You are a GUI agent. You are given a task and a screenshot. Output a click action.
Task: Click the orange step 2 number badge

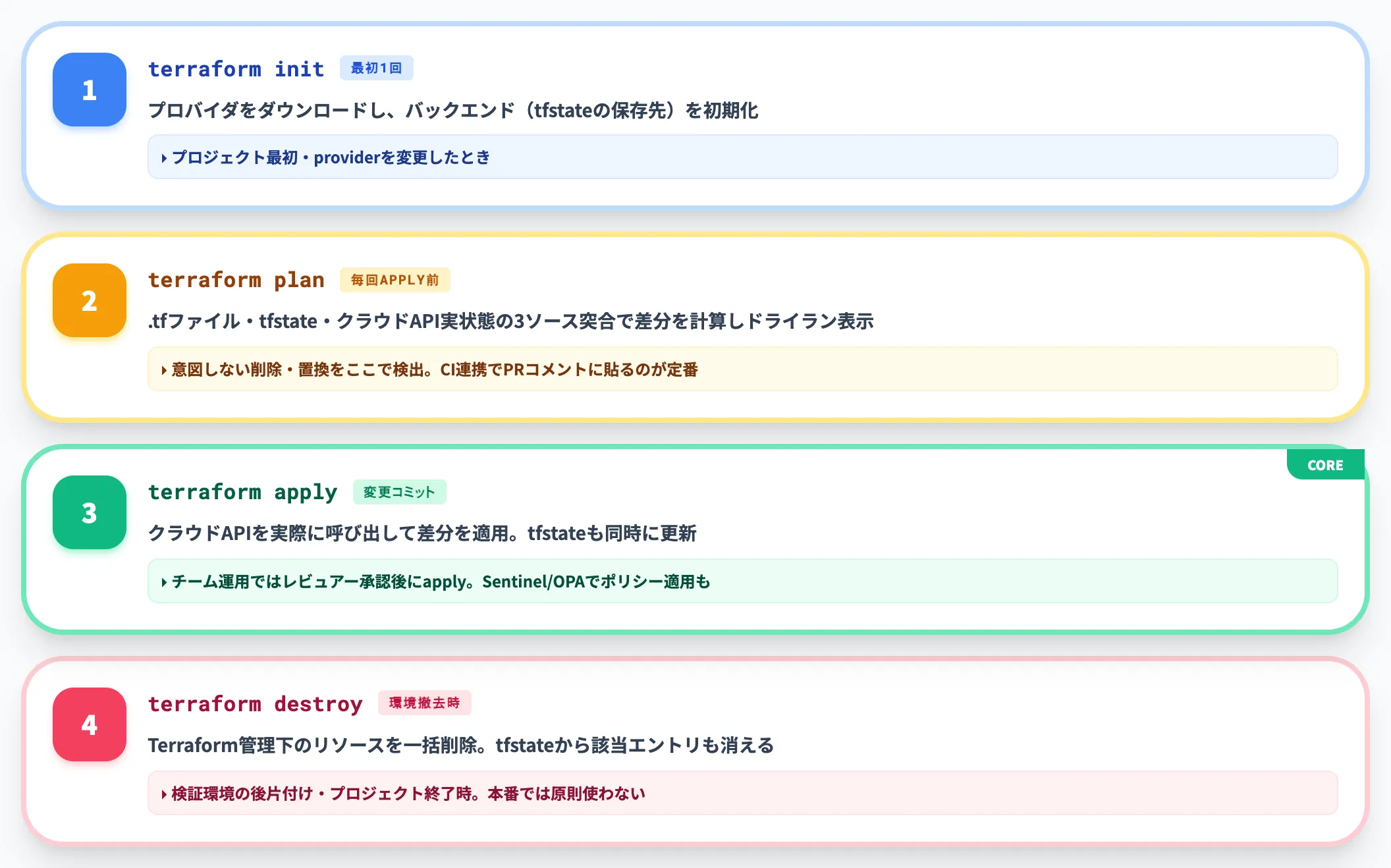point(90,301)
